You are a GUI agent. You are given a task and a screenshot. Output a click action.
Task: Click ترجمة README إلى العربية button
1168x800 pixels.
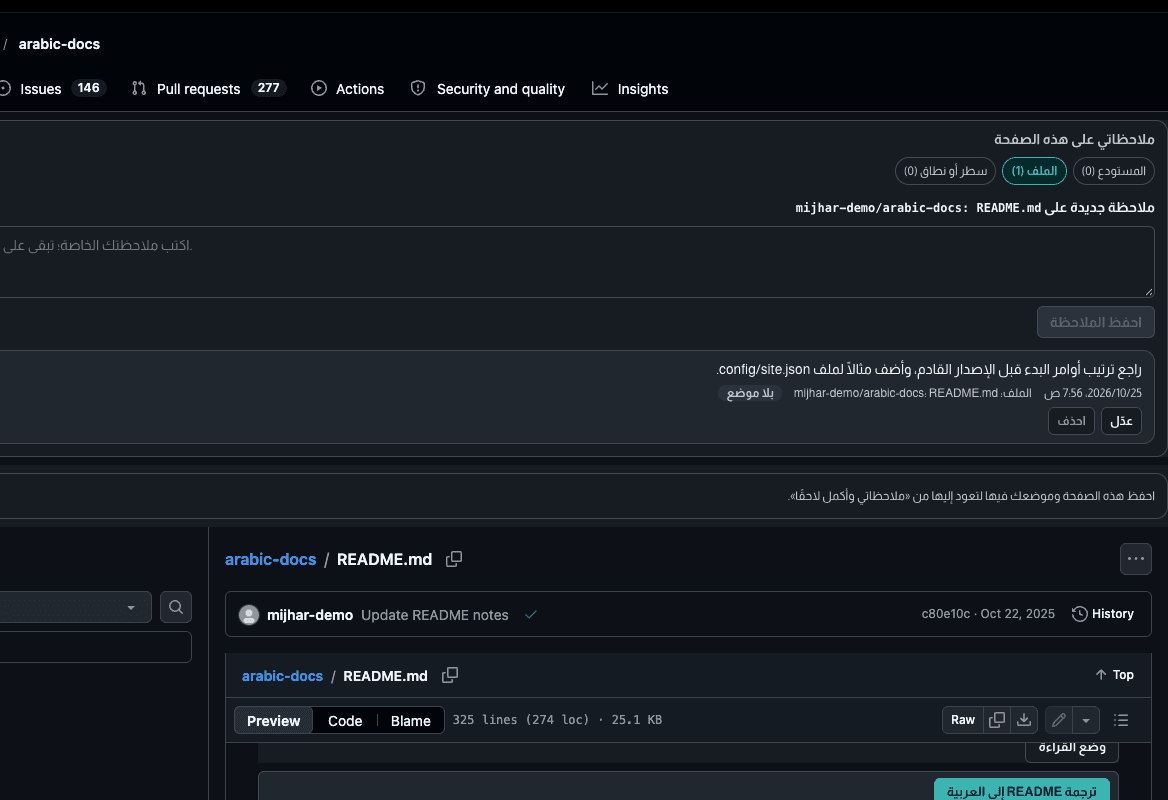(x=1022, y=790)
